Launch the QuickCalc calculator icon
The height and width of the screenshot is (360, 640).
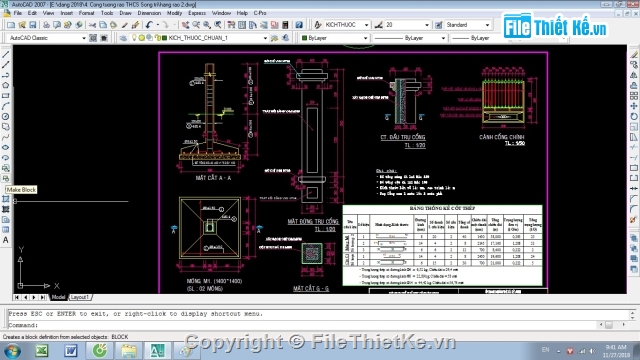[285, 25]
